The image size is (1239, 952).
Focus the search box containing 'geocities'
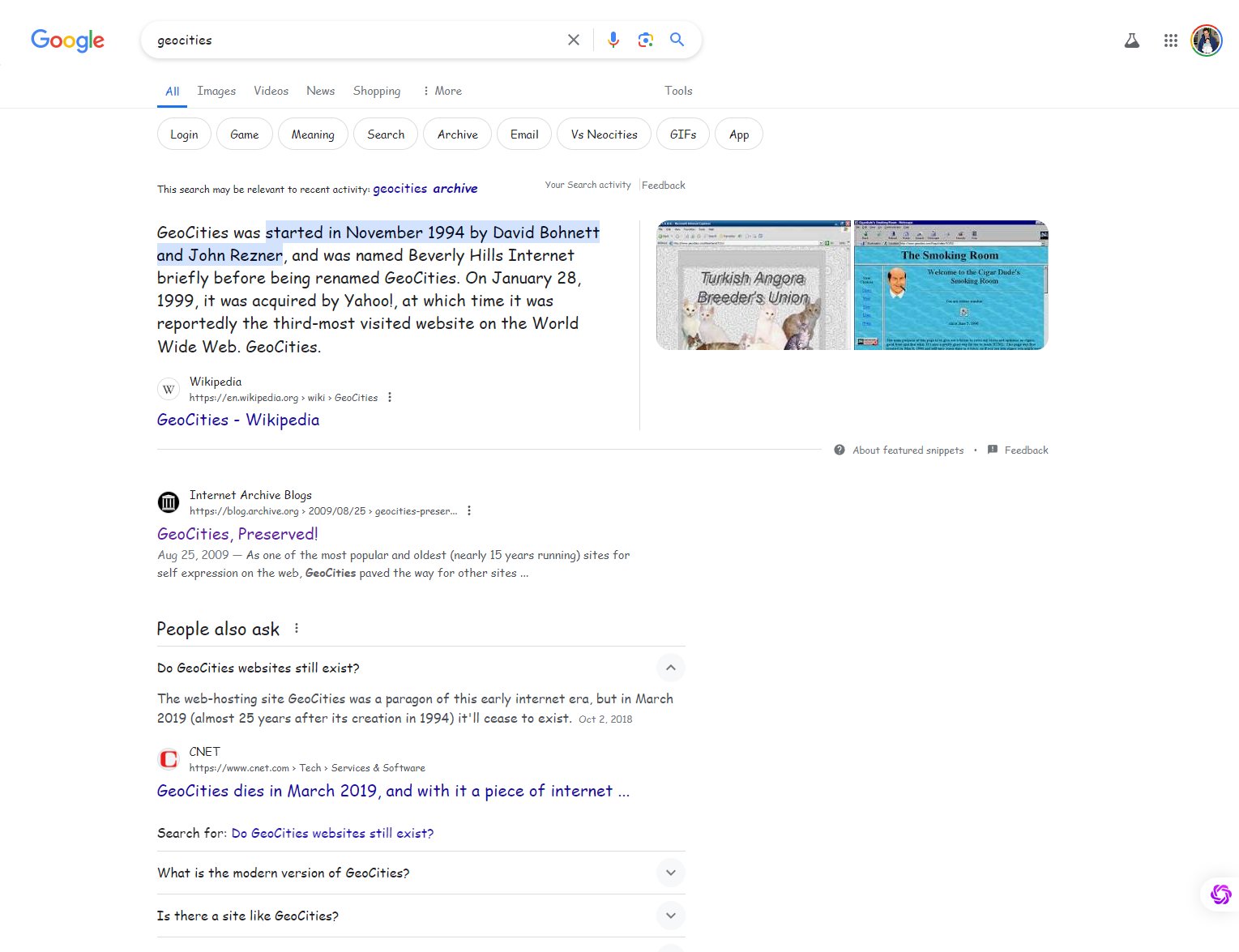(357, 41)
